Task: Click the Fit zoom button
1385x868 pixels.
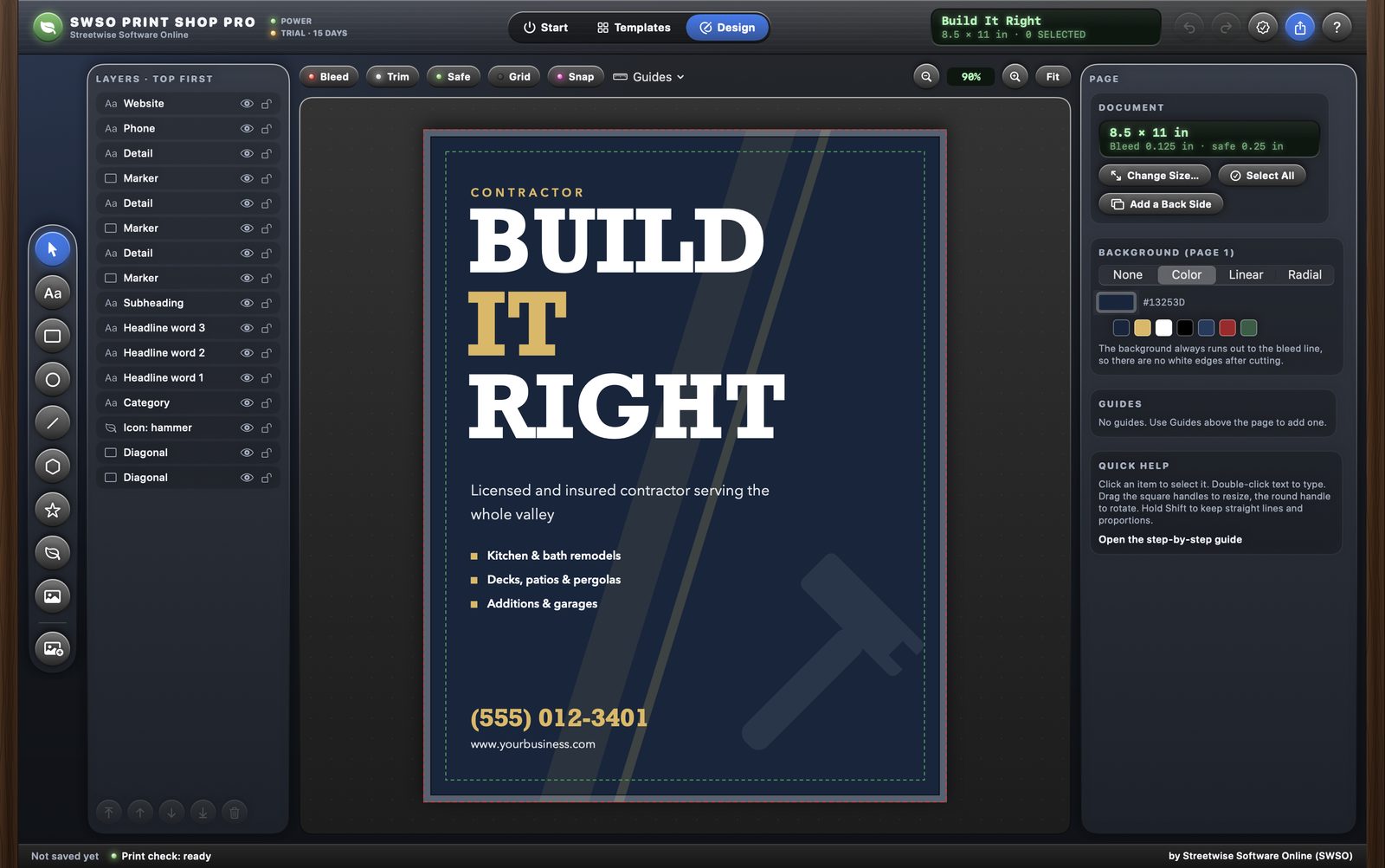Action: coord(1053,76)
